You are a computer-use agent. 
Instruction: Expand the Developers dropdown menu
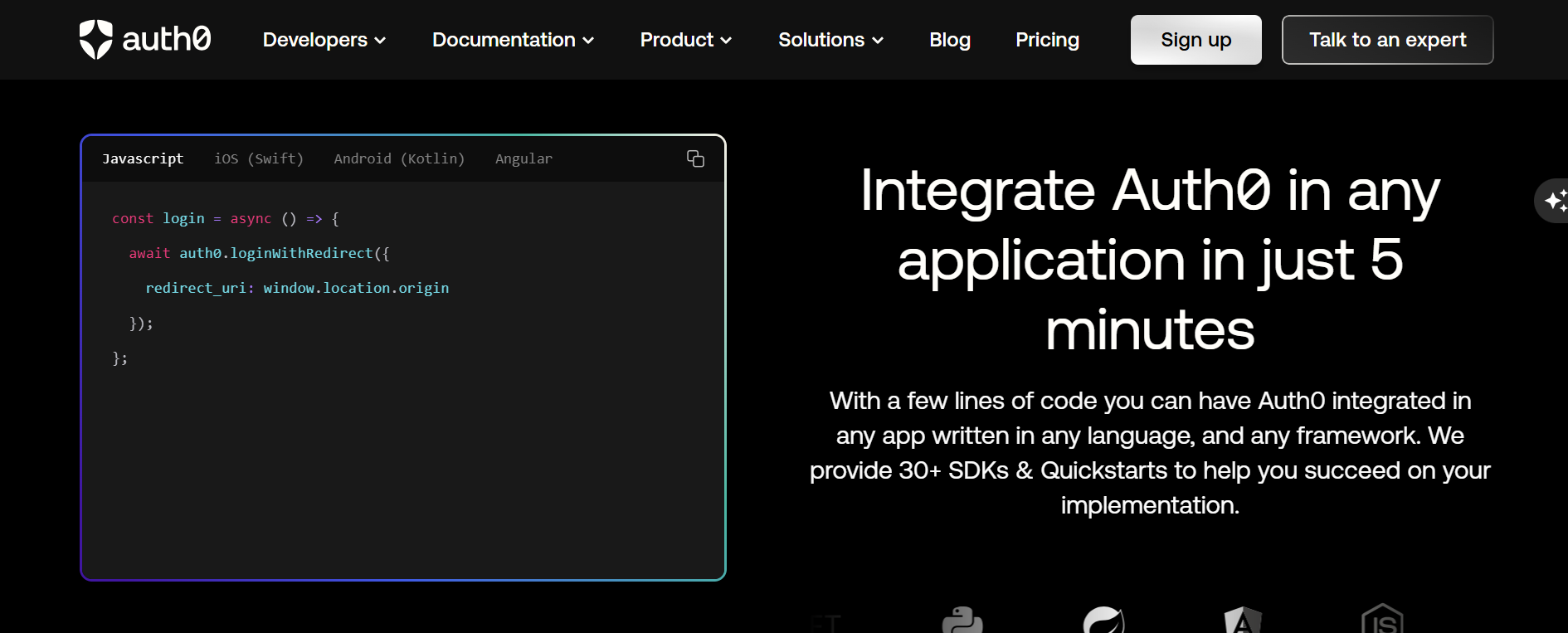click(324, 40)
